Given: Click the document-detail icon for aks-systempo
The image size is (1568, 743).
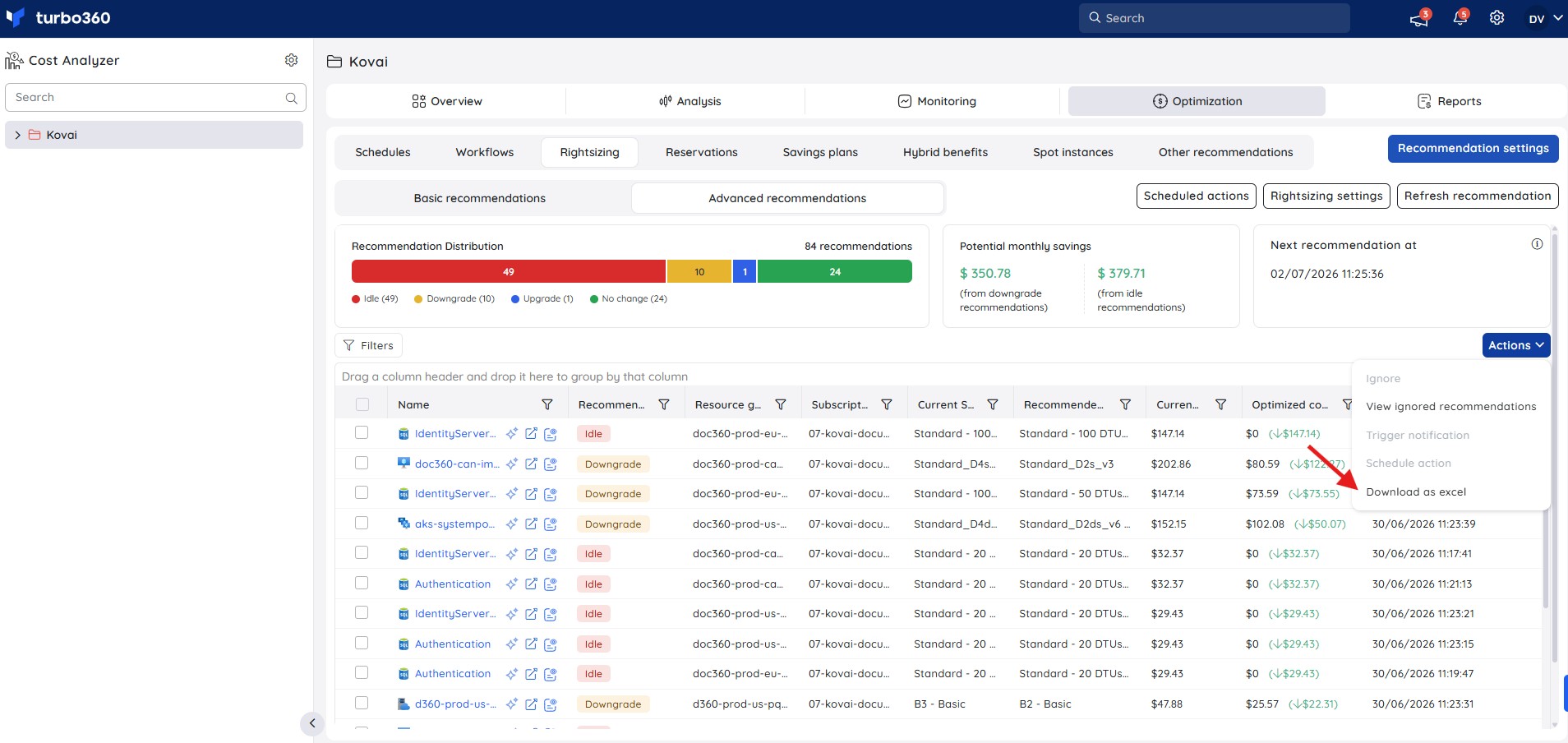Looking at the screenshot, I should (x=551, y=524).
